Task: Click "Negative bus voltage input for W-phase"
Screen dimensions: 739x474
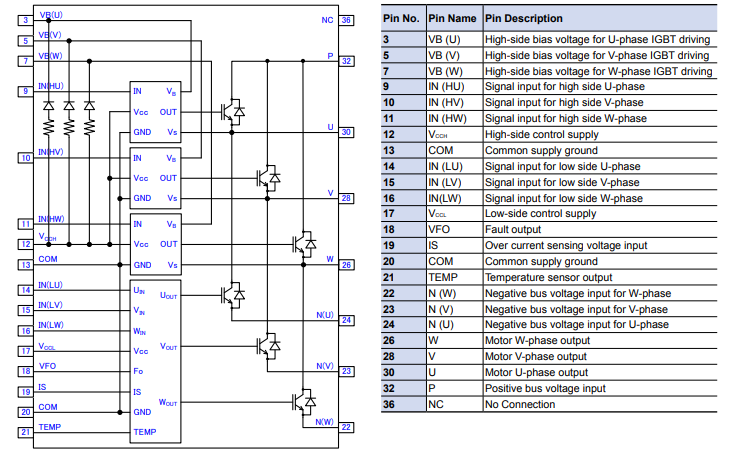Action: point(578,294)
